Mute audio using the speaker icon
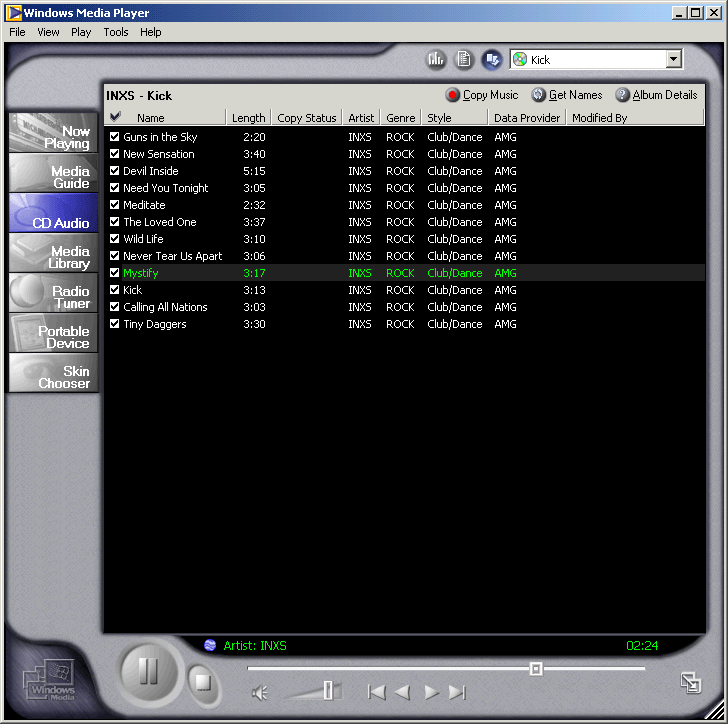Screen dimensions: 728x724 pyautogui.click(x=260, y=693)
